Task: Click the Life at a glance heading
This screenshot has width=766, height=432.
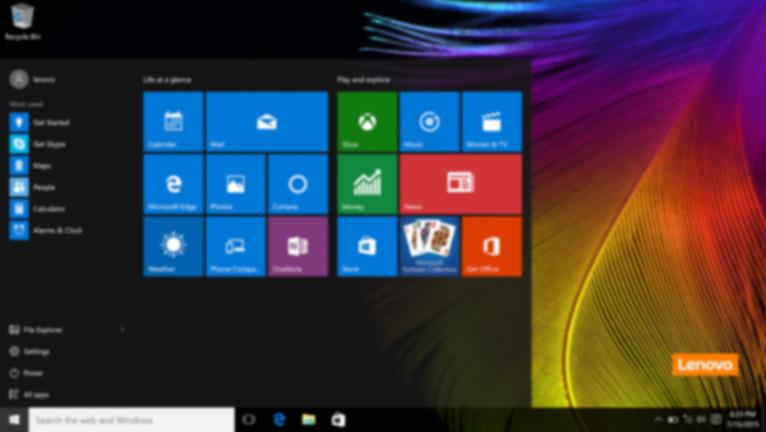Action: pos(167,80)
